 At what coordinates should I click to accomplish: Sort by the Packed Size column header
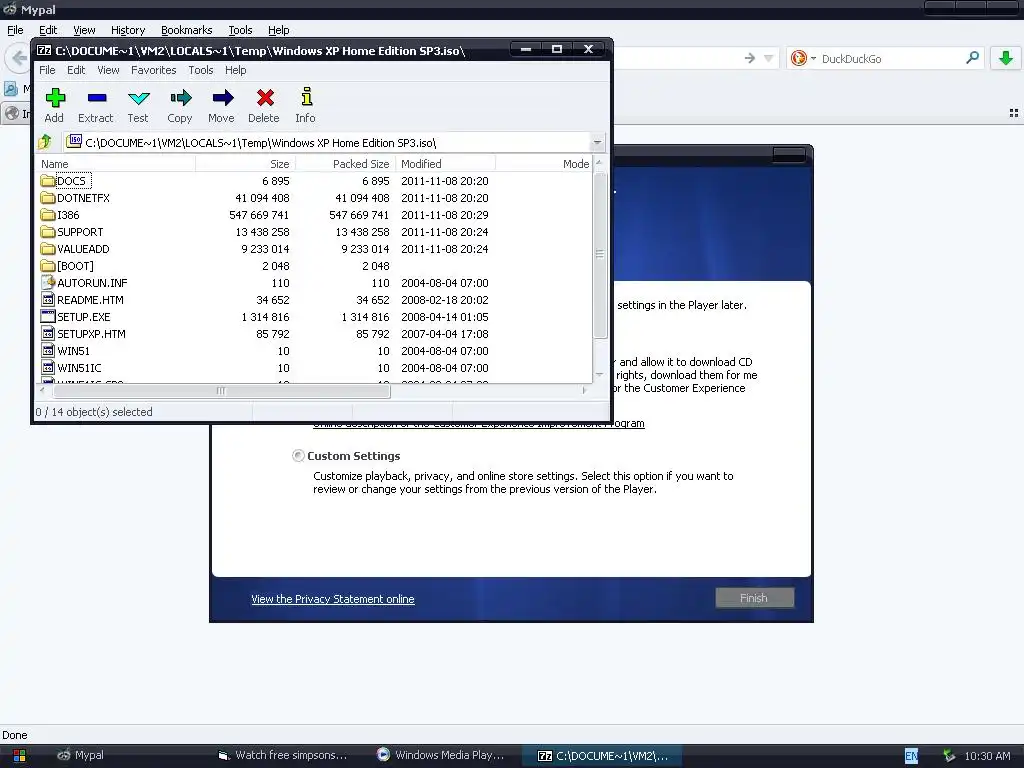point(345,164)
